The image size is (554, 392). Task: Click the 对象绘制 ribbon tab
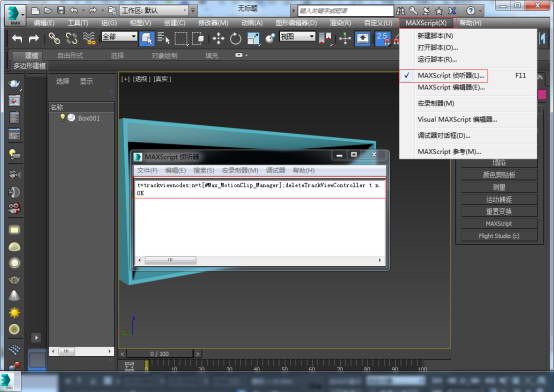point(164,55)
